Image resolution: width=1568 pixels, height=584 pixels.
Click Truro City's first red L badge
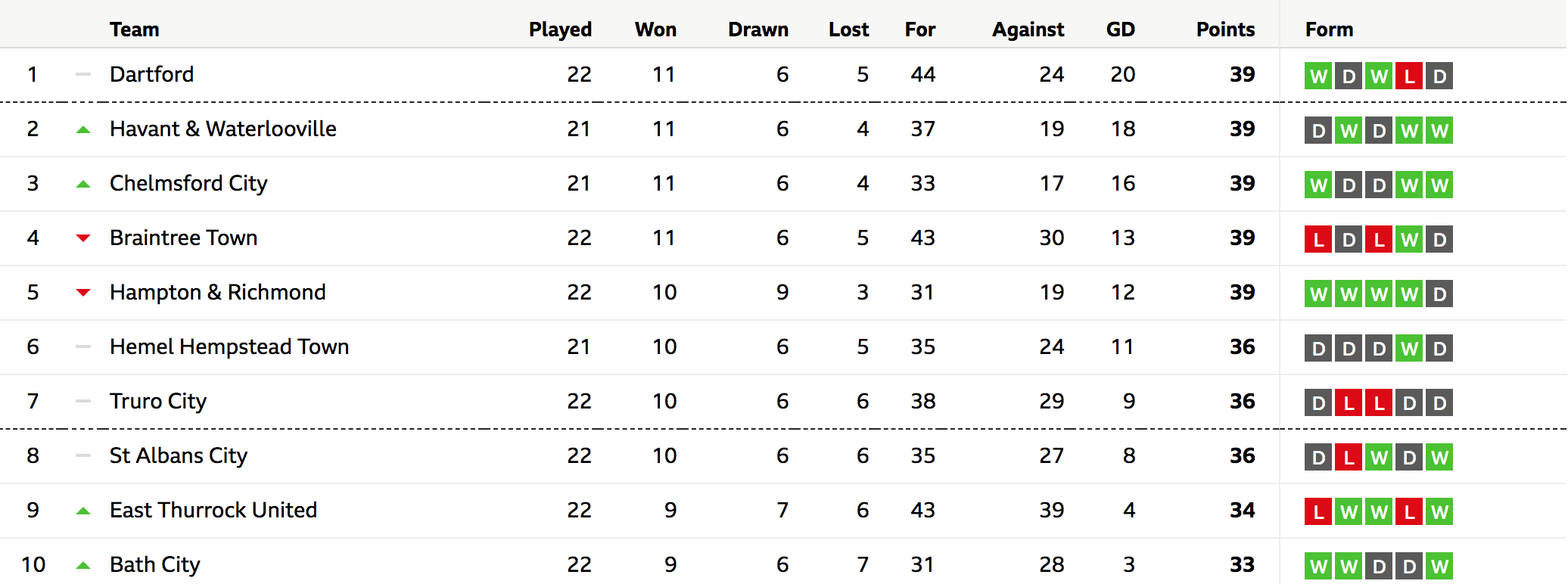1349,402
